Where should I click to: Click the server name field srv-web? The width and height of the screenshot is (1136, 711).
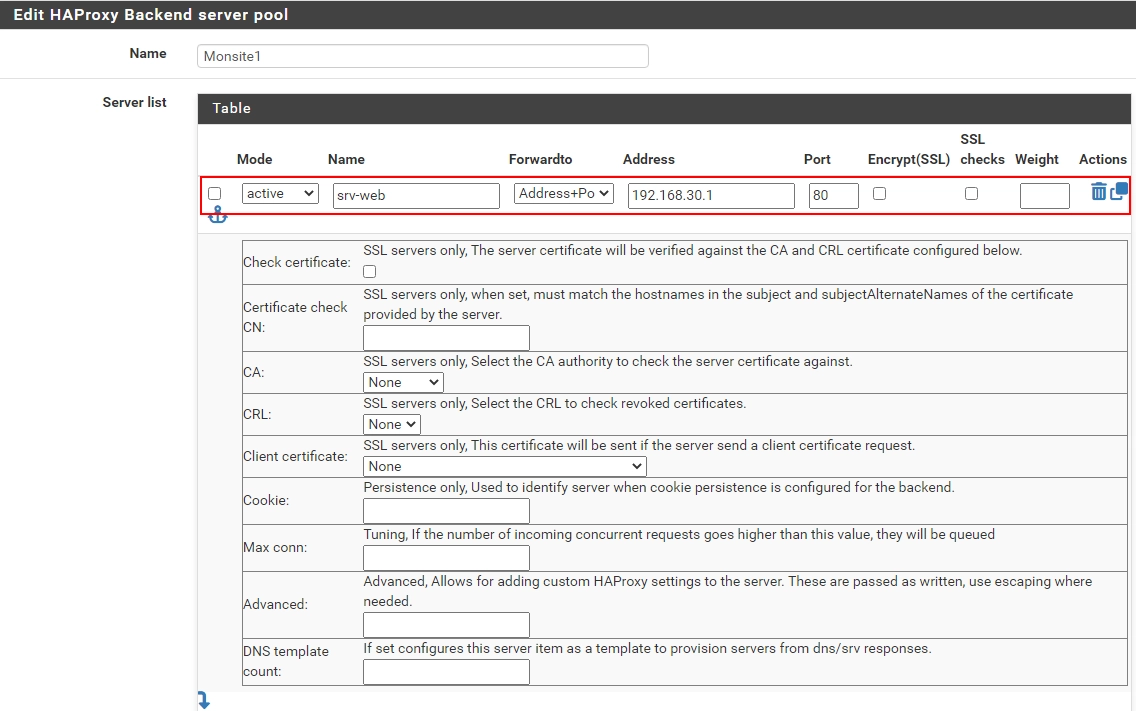(416, 196)
